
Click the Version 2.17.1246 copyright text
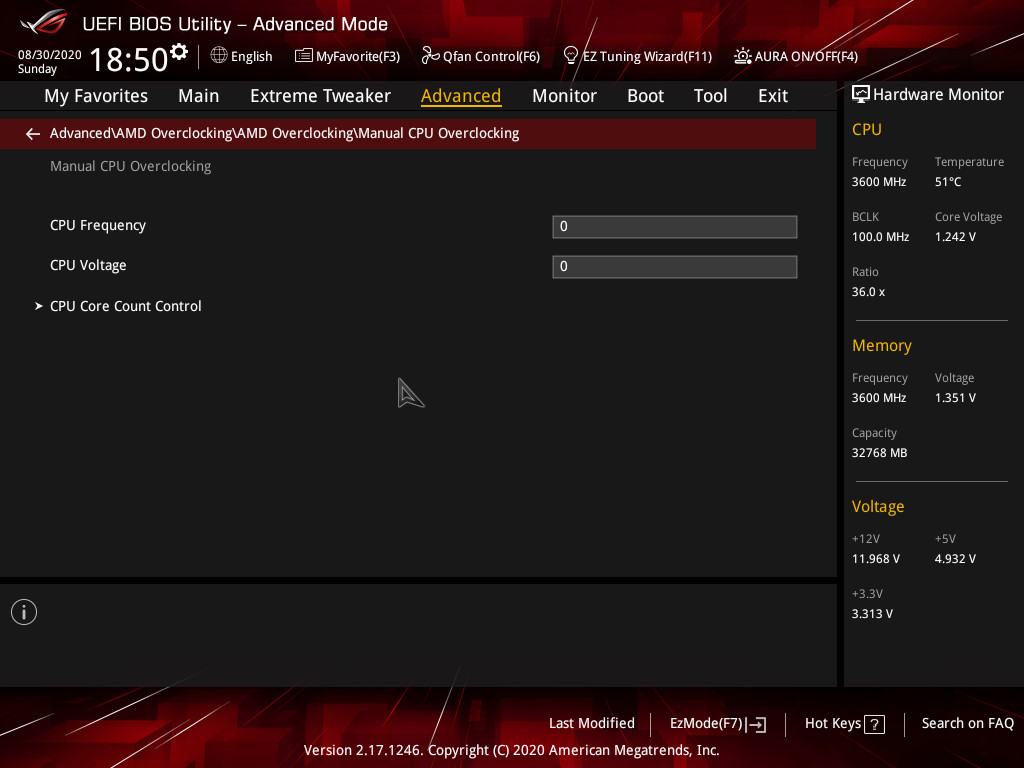click(511, 750)
